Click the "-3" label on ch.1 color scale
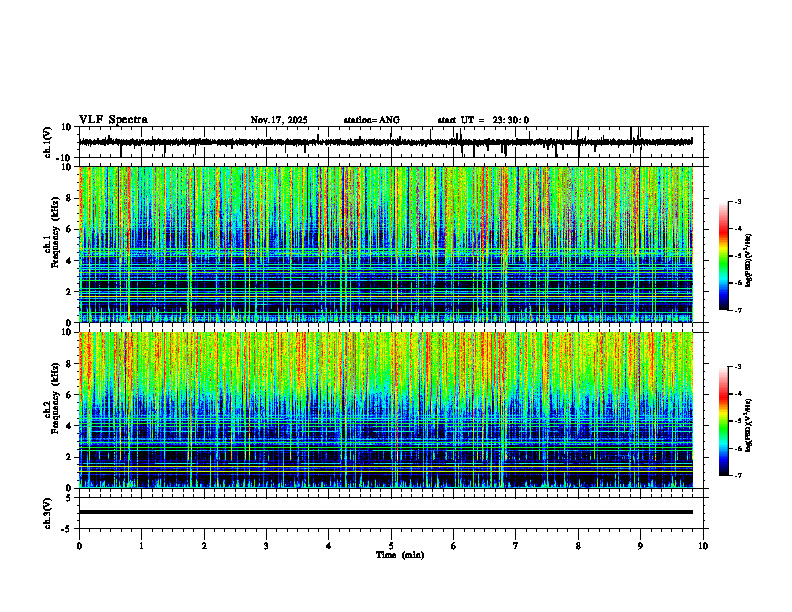The width and height of the screenshot is (792, 612). click(x=737, y=201)
